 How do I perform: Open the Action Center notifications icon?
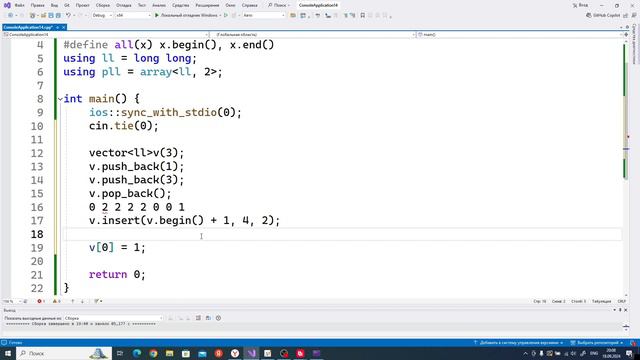(x=629, y=353)
